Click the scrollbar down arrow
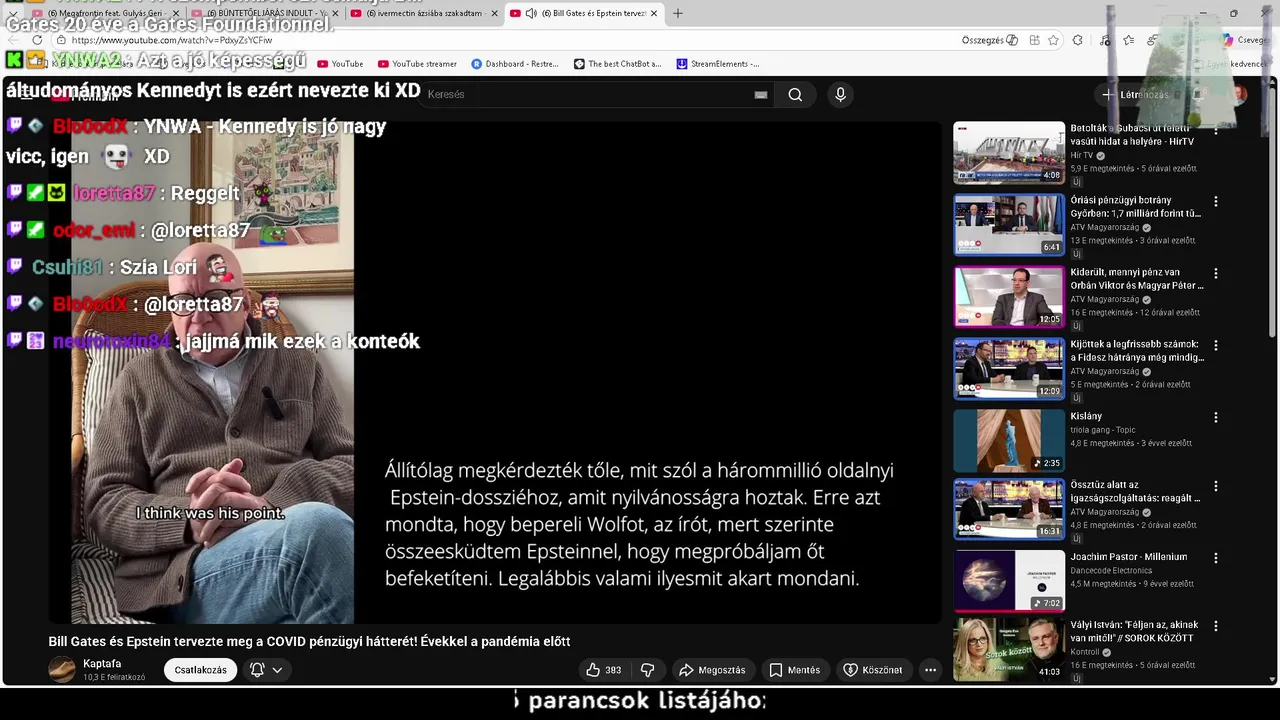 coord(1273,680)
